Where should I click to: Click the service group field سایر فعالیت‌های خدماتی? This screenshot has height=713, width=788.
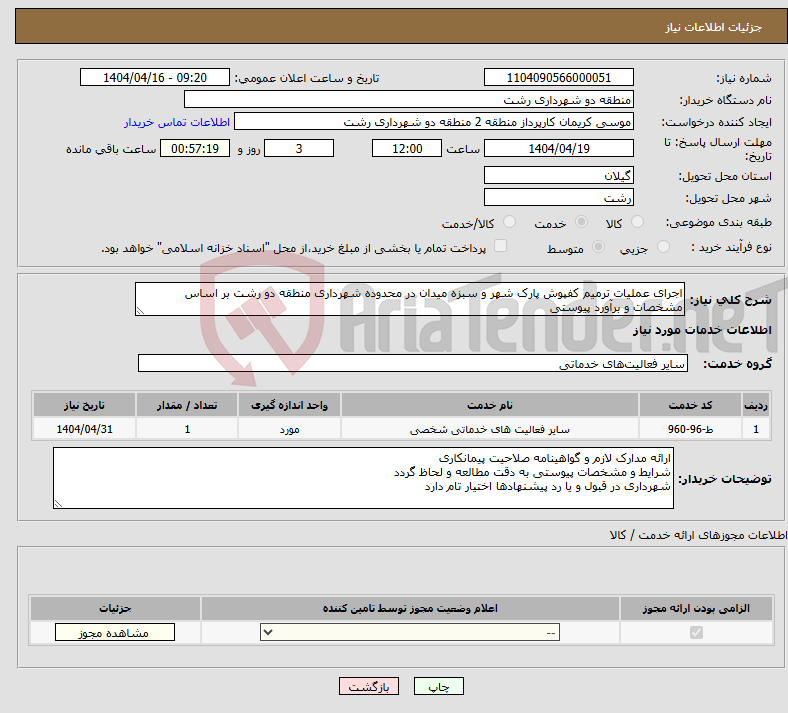click(413, 363)
